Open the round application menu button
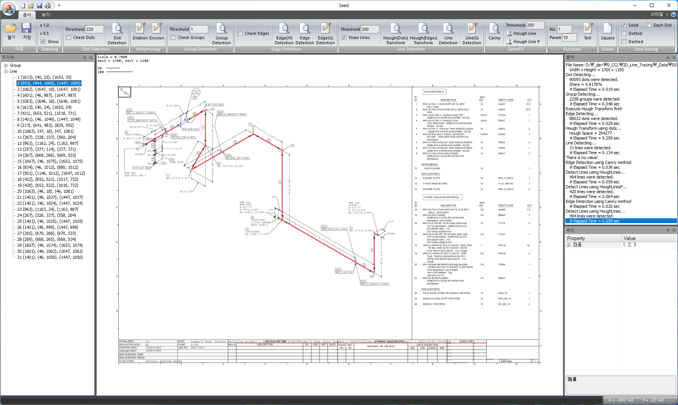The width and height of the screenshot is (678, 405). (9, 7)
